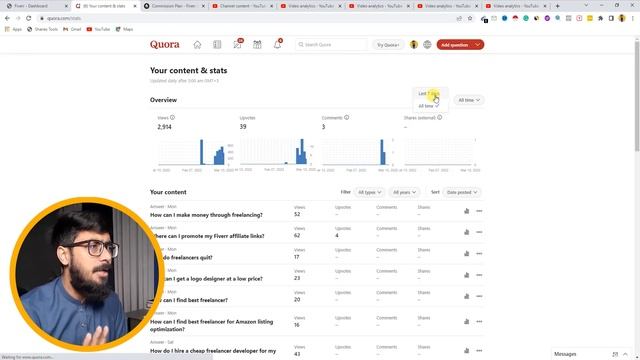The height and width of the screenshot is (360, 640).
Task: Click the Views total 2,914
Action: pos(164,127)
